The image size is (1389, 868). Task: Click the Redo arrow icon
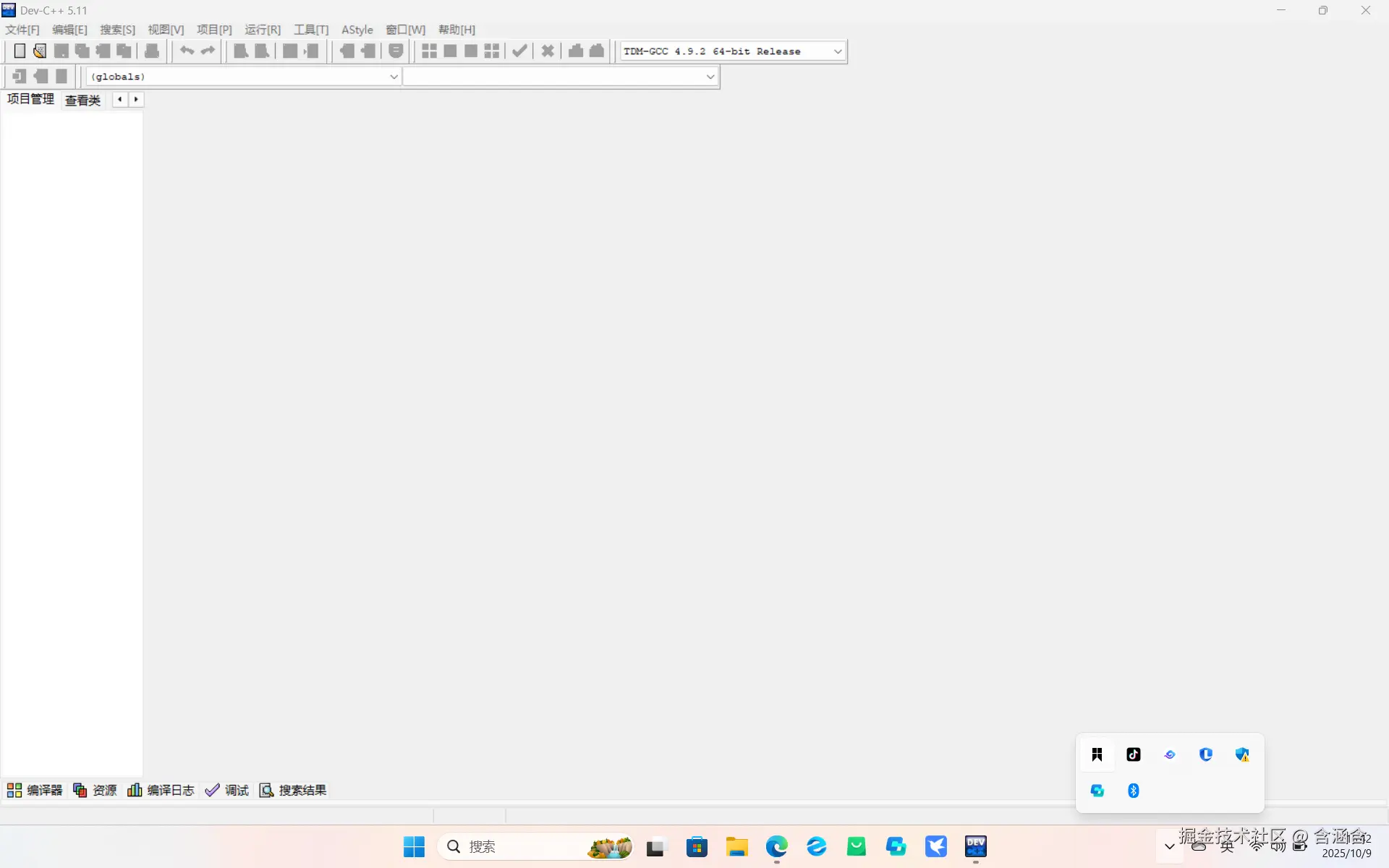point(208,51)
